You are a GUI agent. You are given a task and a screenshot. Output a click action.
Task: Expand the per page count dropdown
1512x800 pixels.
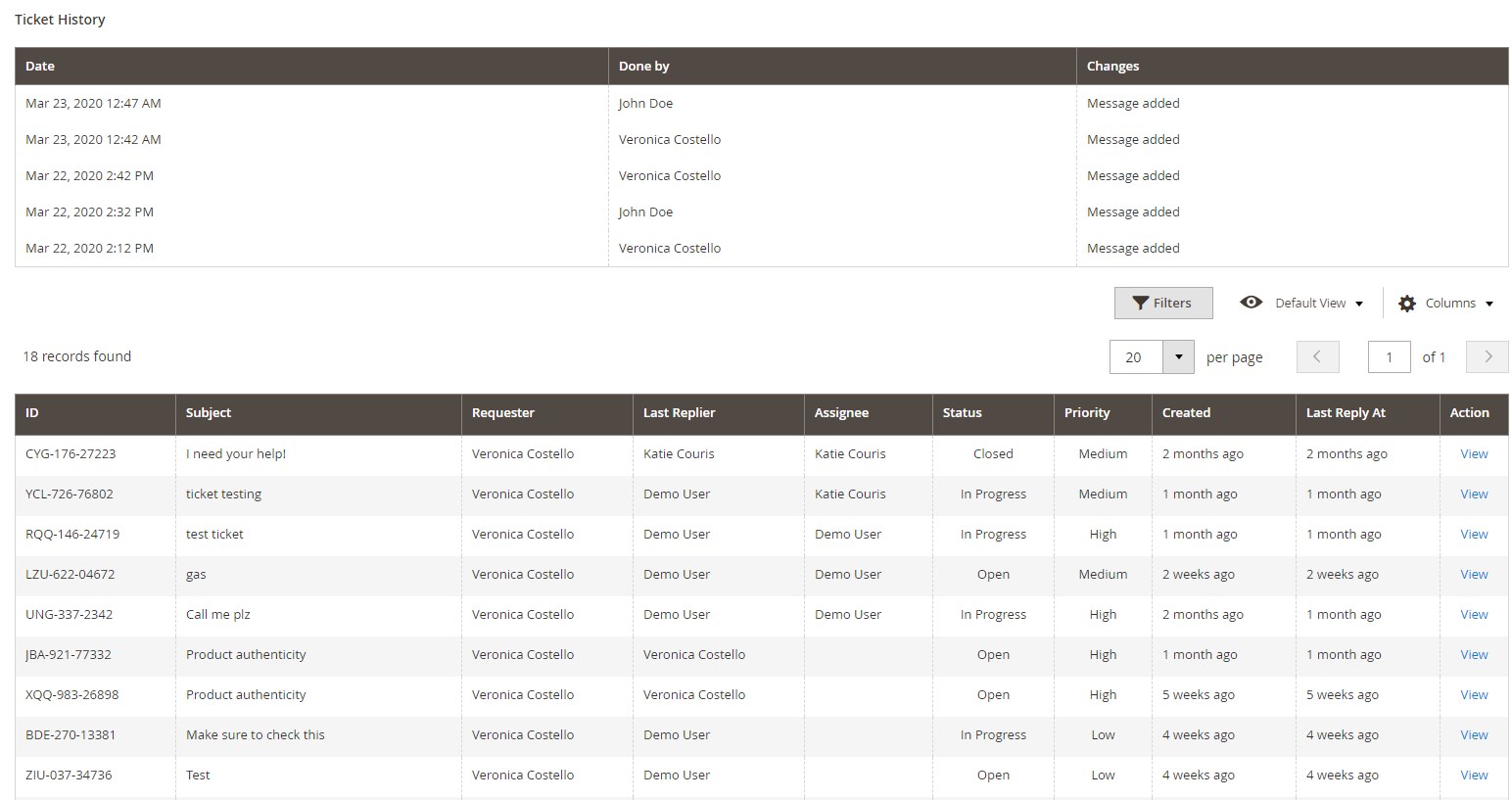1179,357
